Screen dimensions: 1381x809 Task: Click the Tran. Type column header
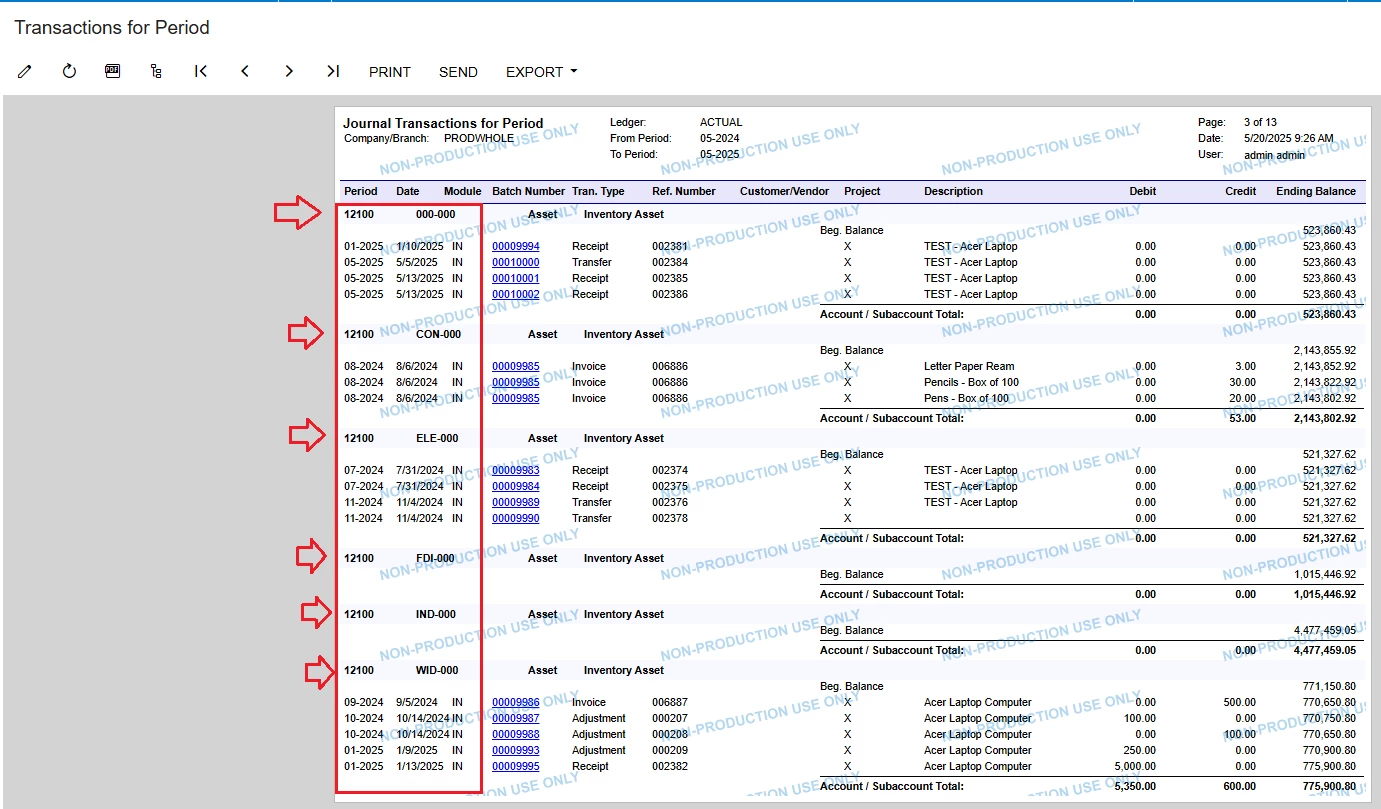click(598, 191)
